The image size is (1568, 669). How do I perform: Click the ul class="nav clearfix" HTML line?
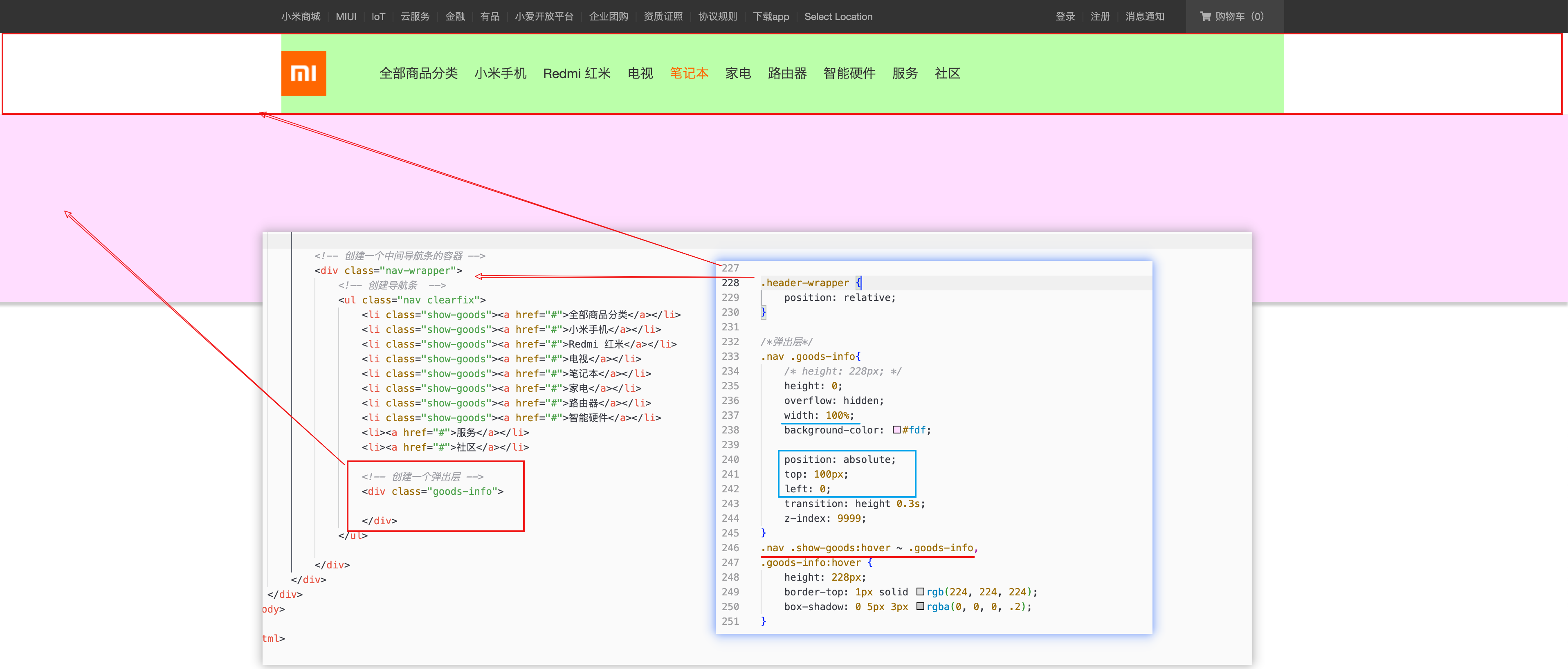click(x=411, y=299)
